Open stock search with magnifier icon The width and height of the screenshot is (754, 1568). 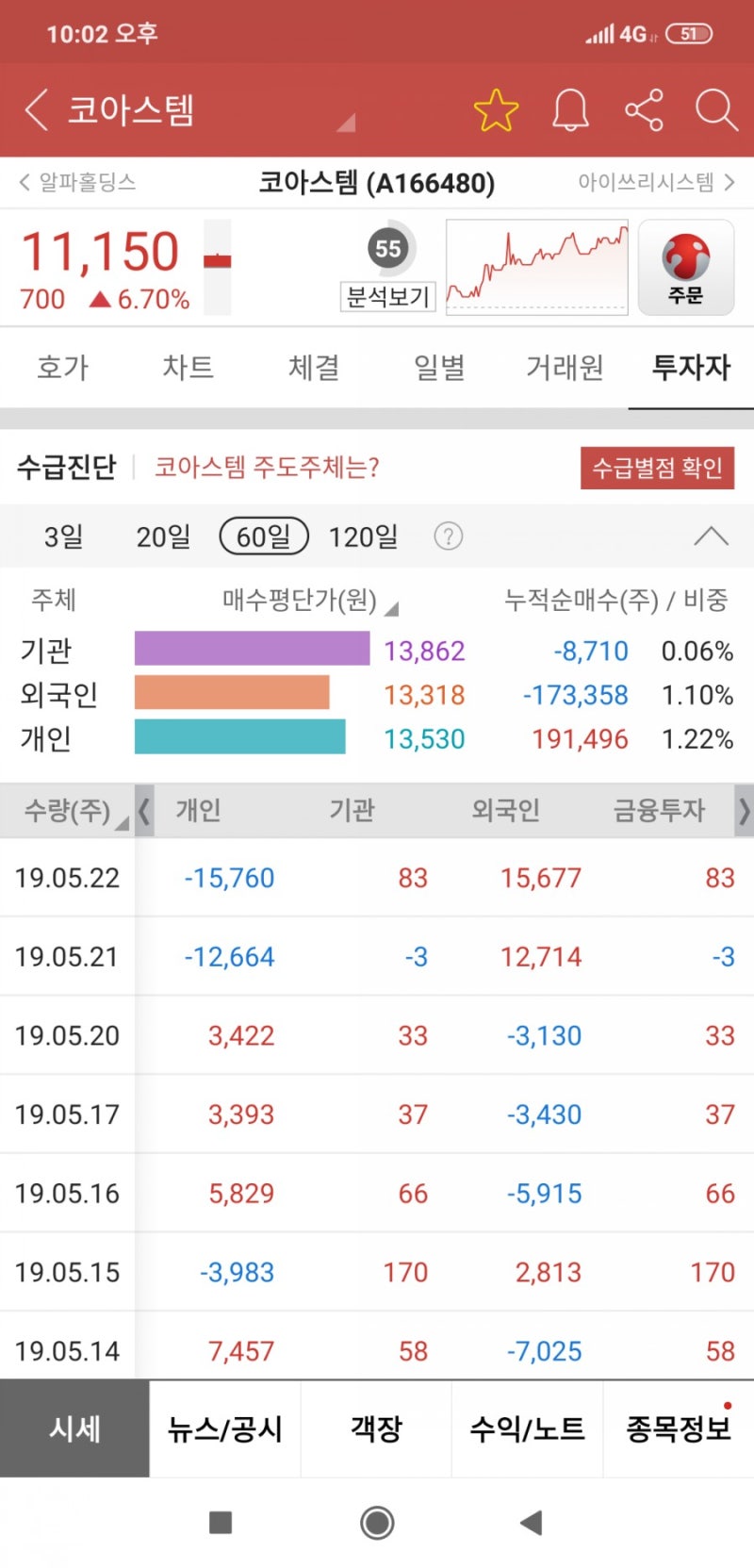click(716, 110)
